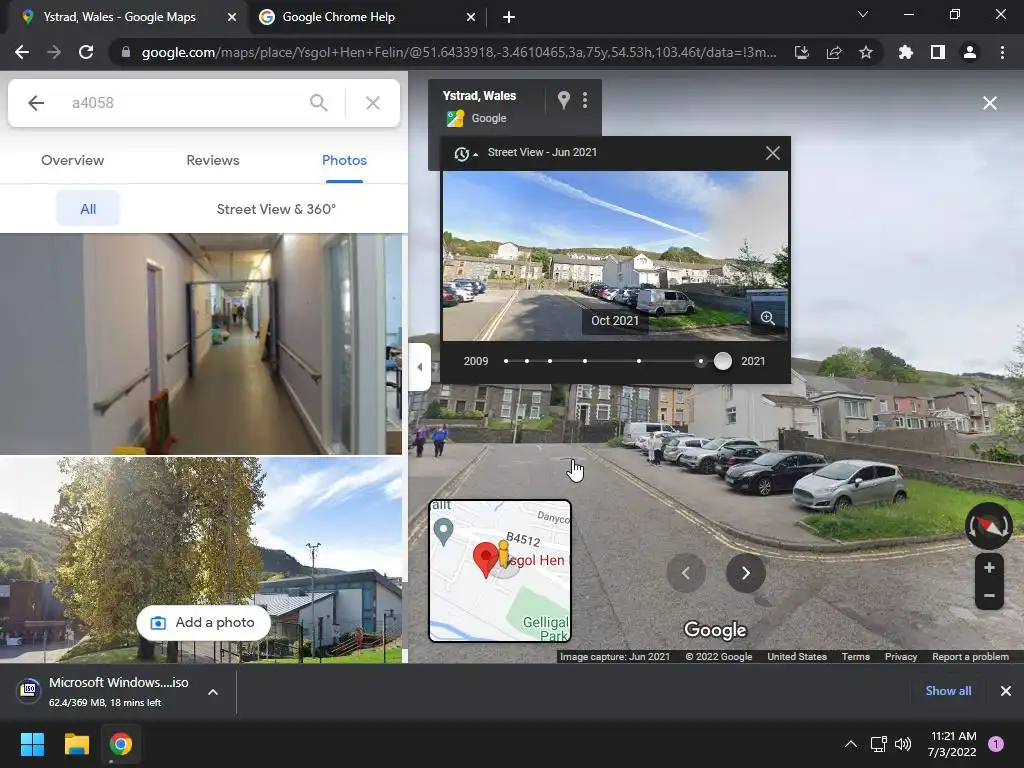Screen dimensions: 1024x768
Task: Click the Google logo in Street View
Action: click(x=715, y=630)
